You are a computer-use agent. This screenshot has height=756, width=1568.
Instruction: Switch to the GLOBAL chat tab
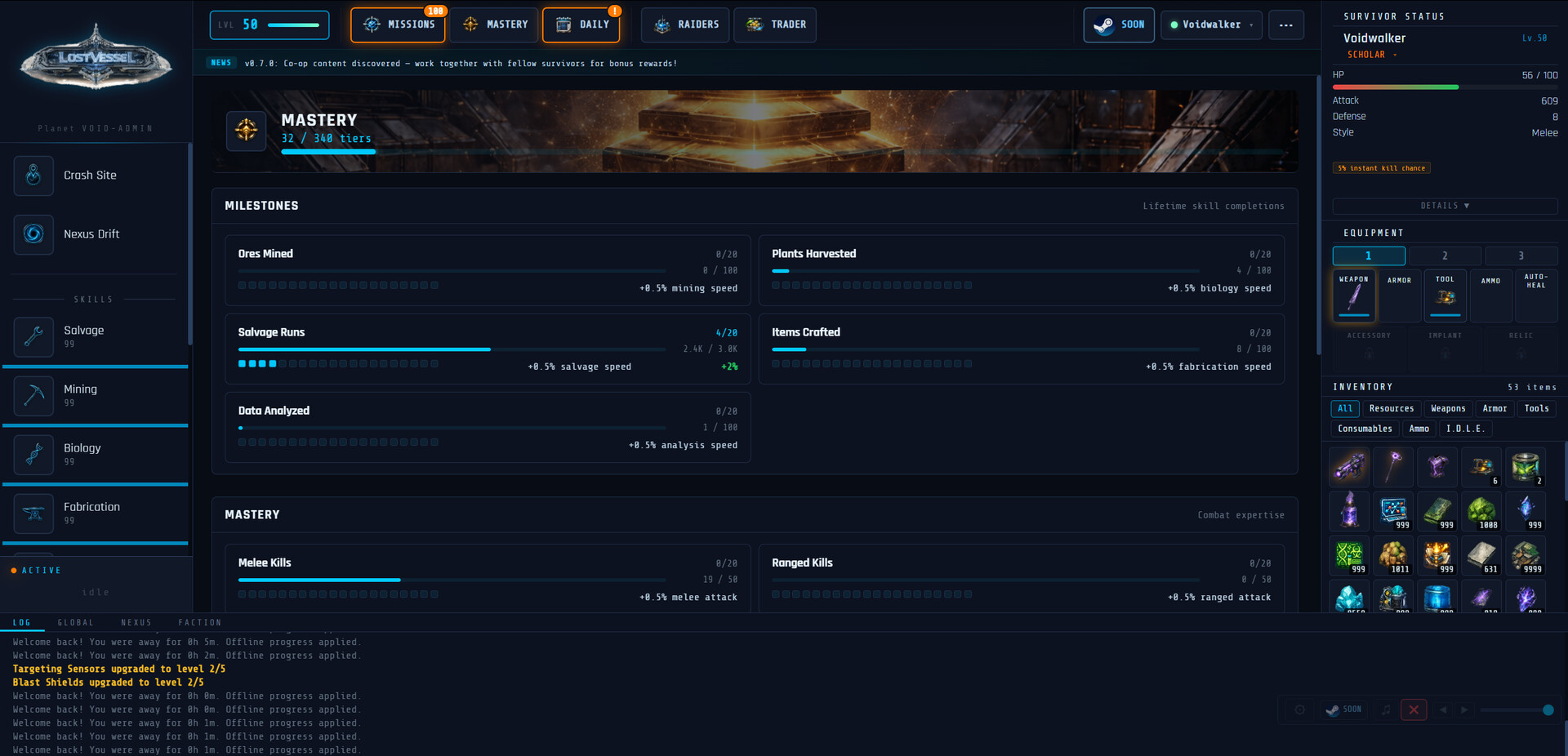pos(75,623)
